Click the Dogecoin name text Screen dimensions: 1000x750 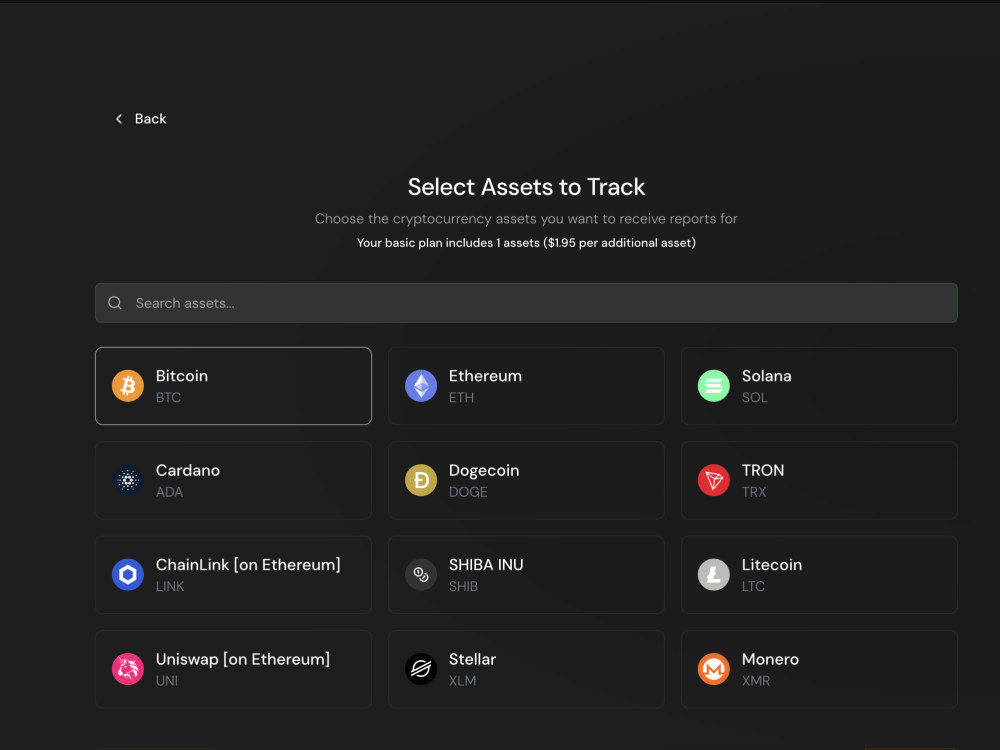tap(484, 470)
